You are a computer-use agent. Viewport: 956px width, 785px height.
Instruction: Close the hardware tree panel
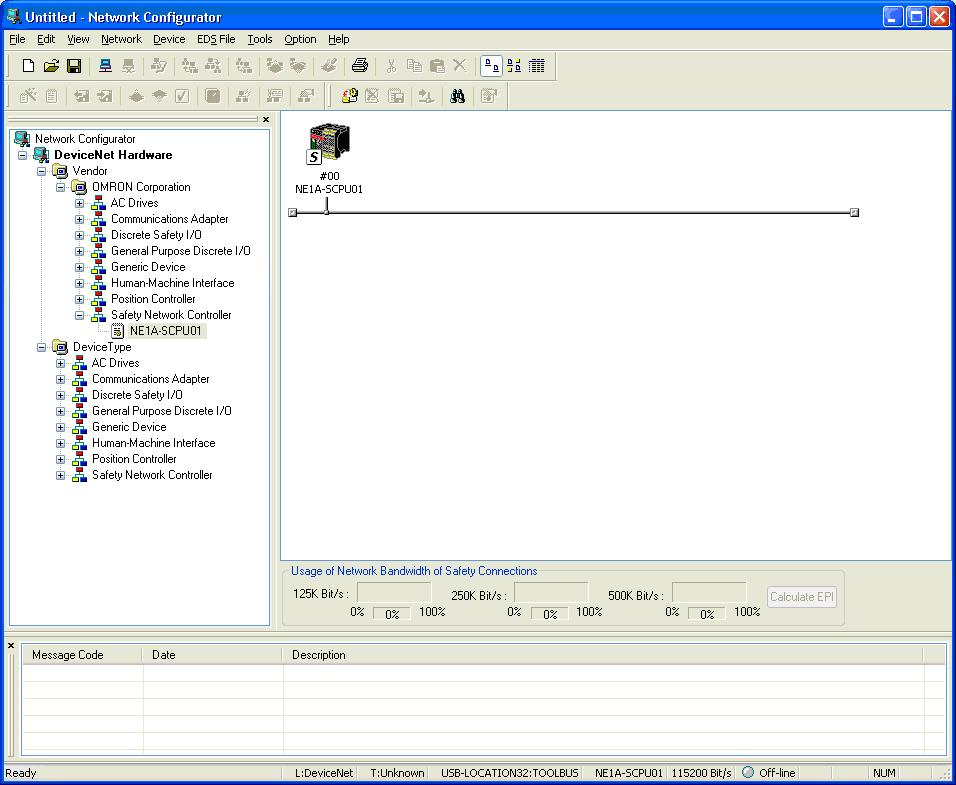coord(266,119)
